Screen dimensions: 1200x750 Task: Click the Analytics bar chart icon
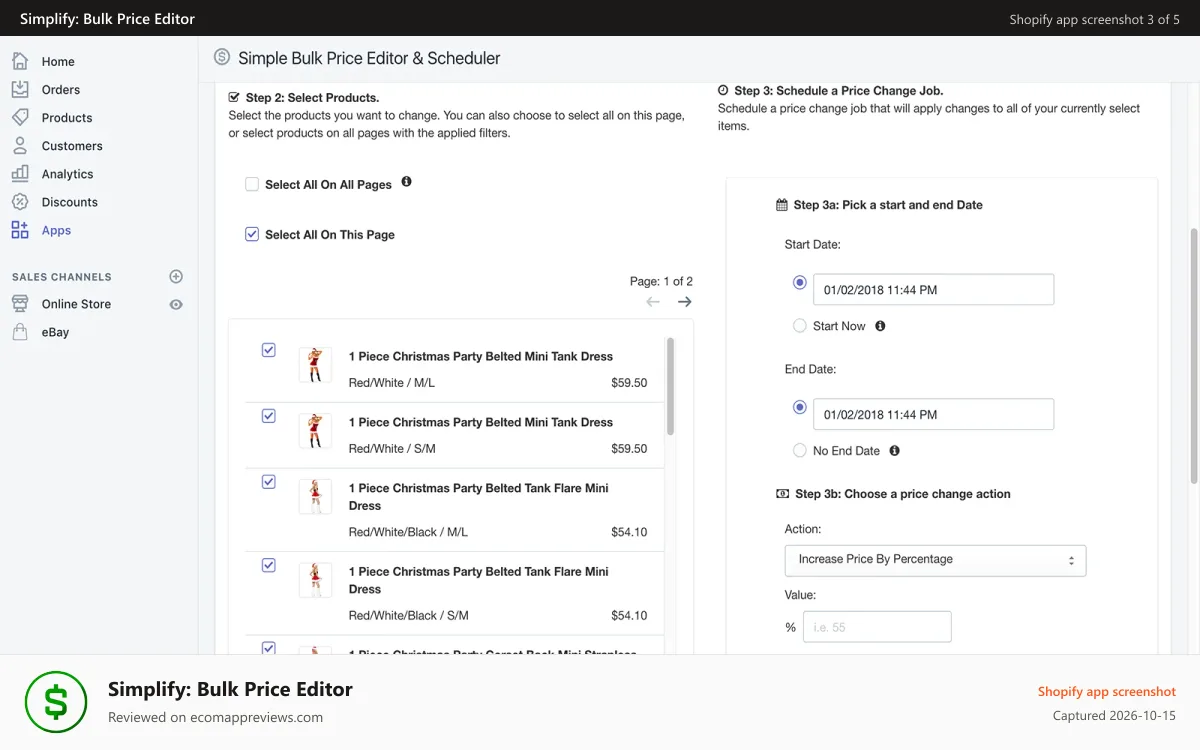pos(20,173)
